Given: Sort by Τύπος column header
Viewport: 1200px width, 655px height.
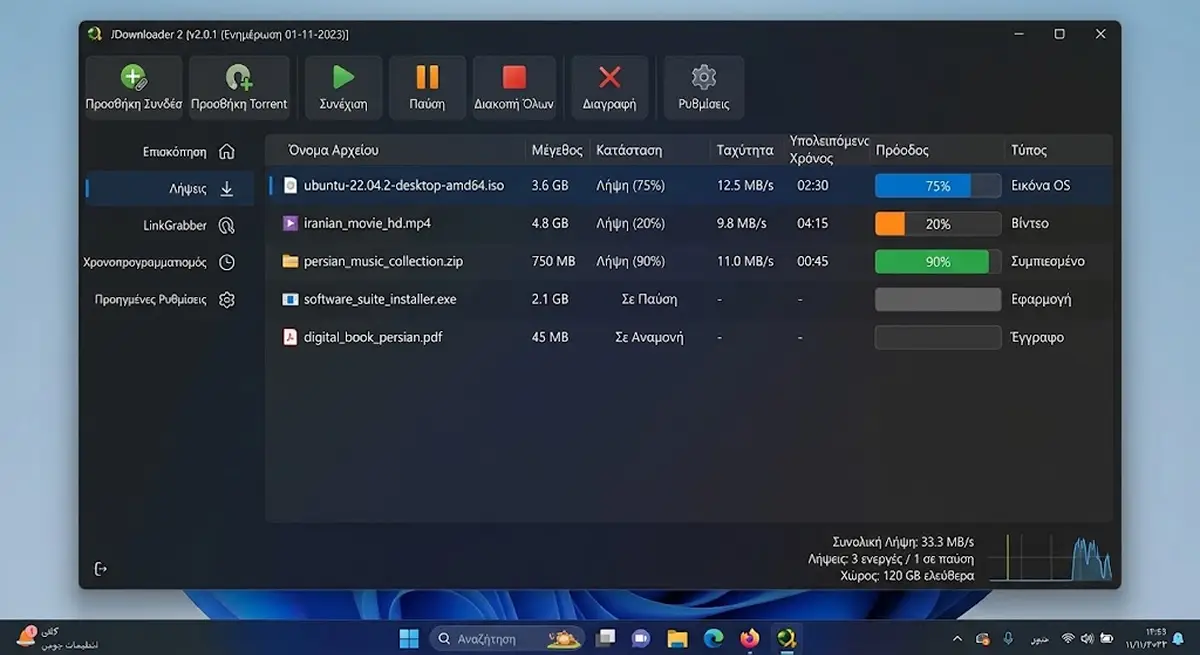Looking at the screenshot, I should point(1029,150).
